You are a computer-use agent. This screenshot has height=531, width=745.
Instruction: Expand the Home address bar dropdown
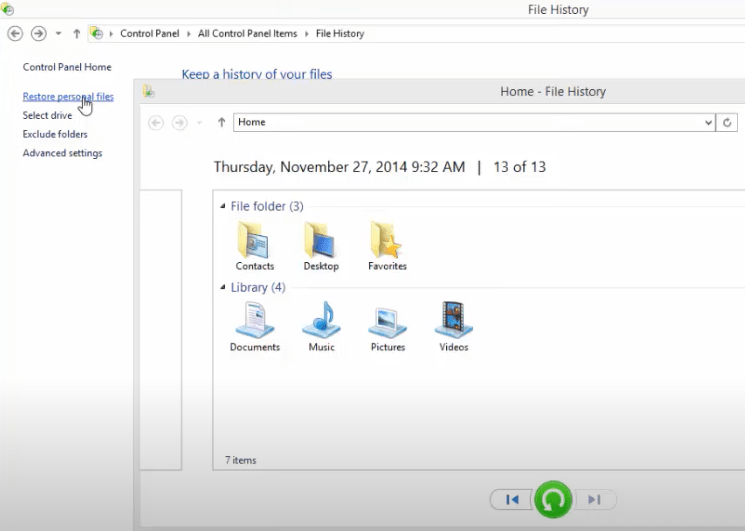click(708, 122)
